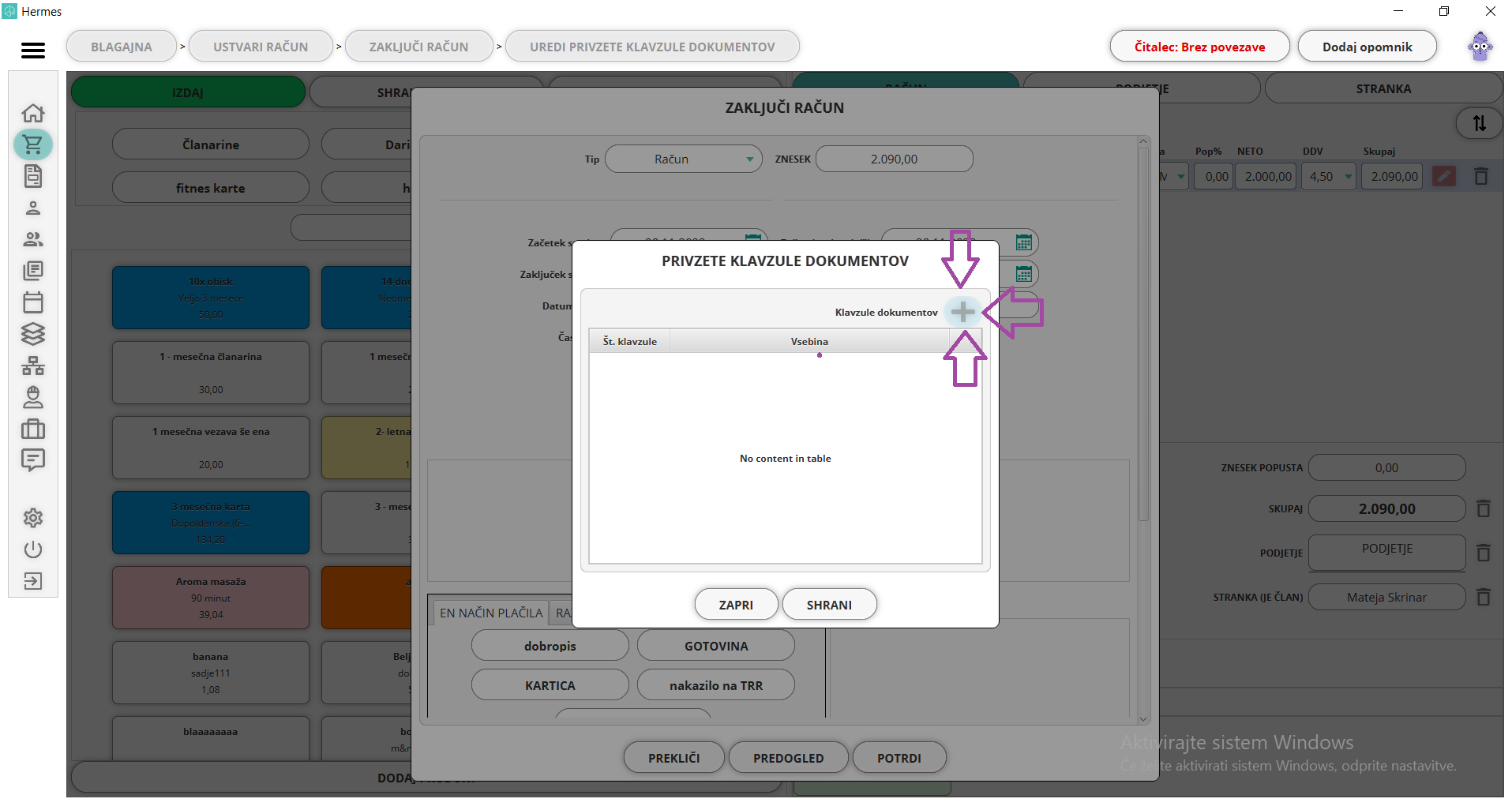Select the fitnes karte category
The image size is (1512, 810).
(211, 188)
